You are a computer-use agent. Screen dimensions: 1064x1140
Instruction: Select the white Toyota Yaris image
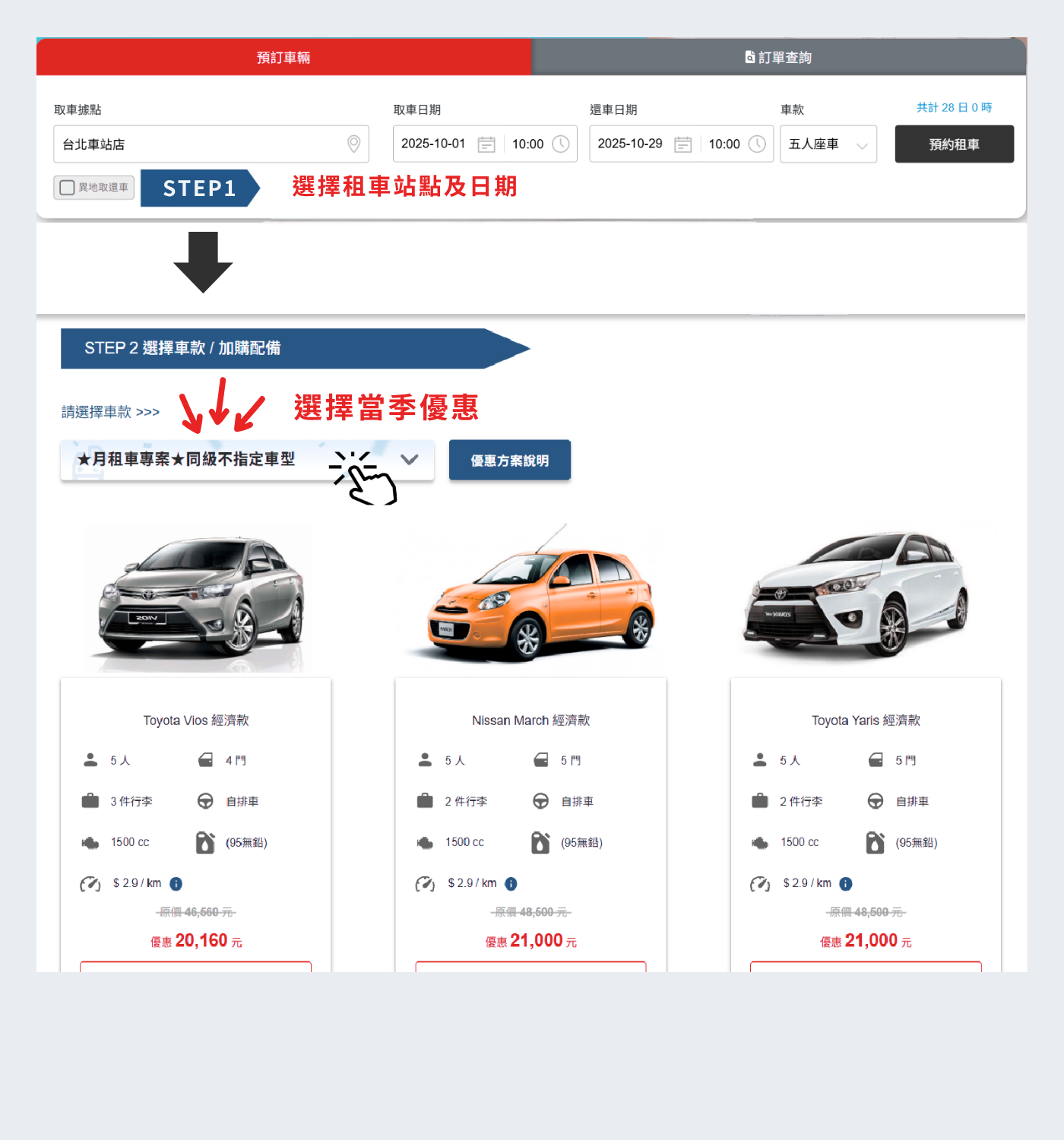coord(857,593)
